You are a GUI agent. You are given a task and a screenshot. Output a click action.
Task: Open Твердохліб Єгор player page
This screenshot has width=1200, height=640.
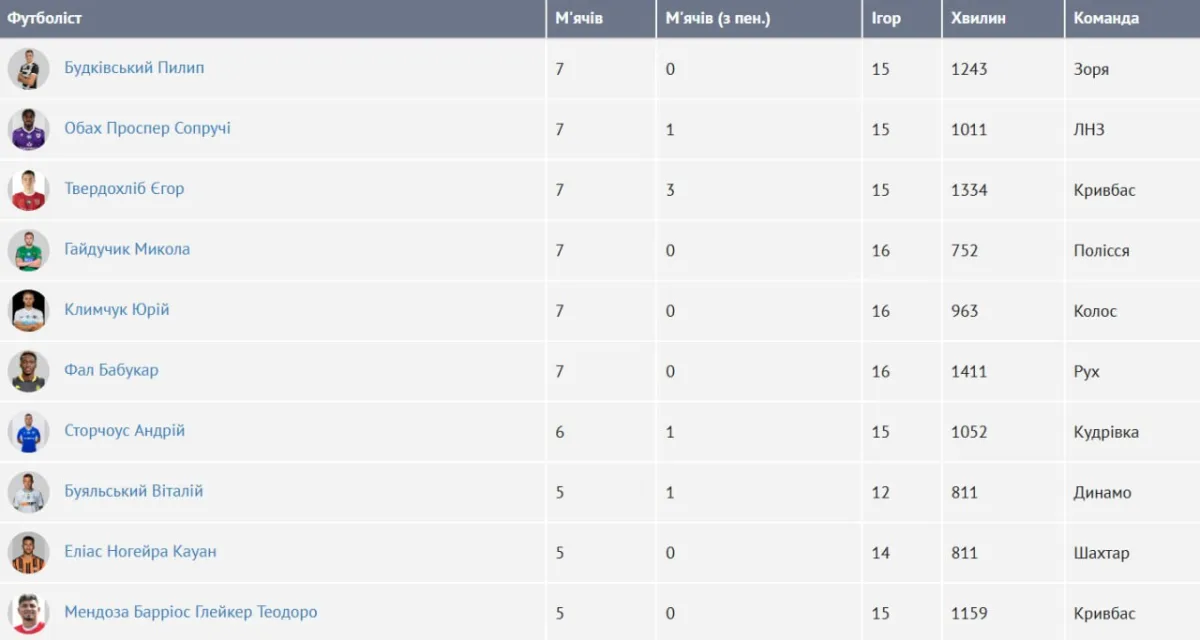tap(124, 188)
